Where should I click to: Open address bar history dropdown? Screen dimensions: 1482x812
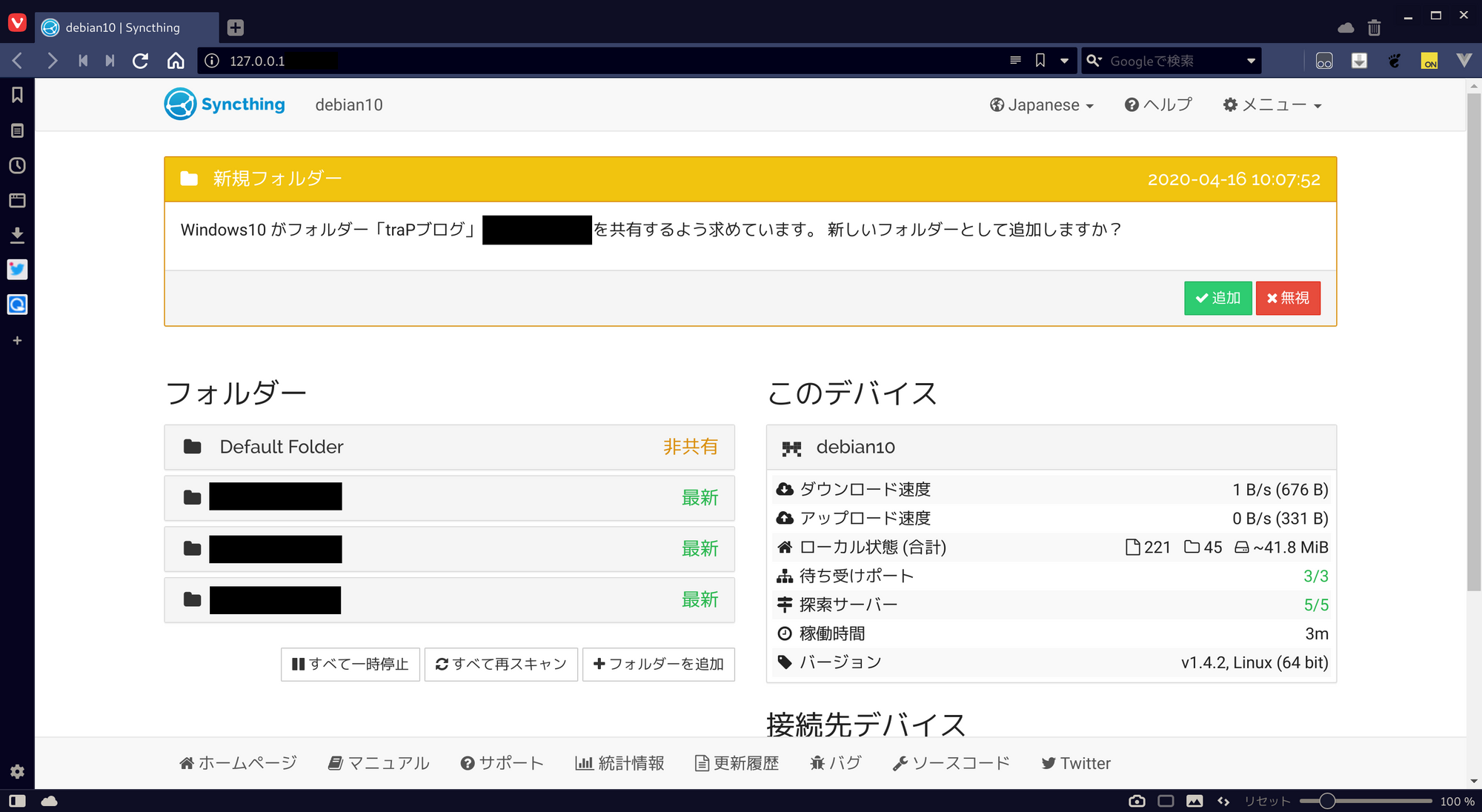pyautogui.click(x=1064, y=61)
